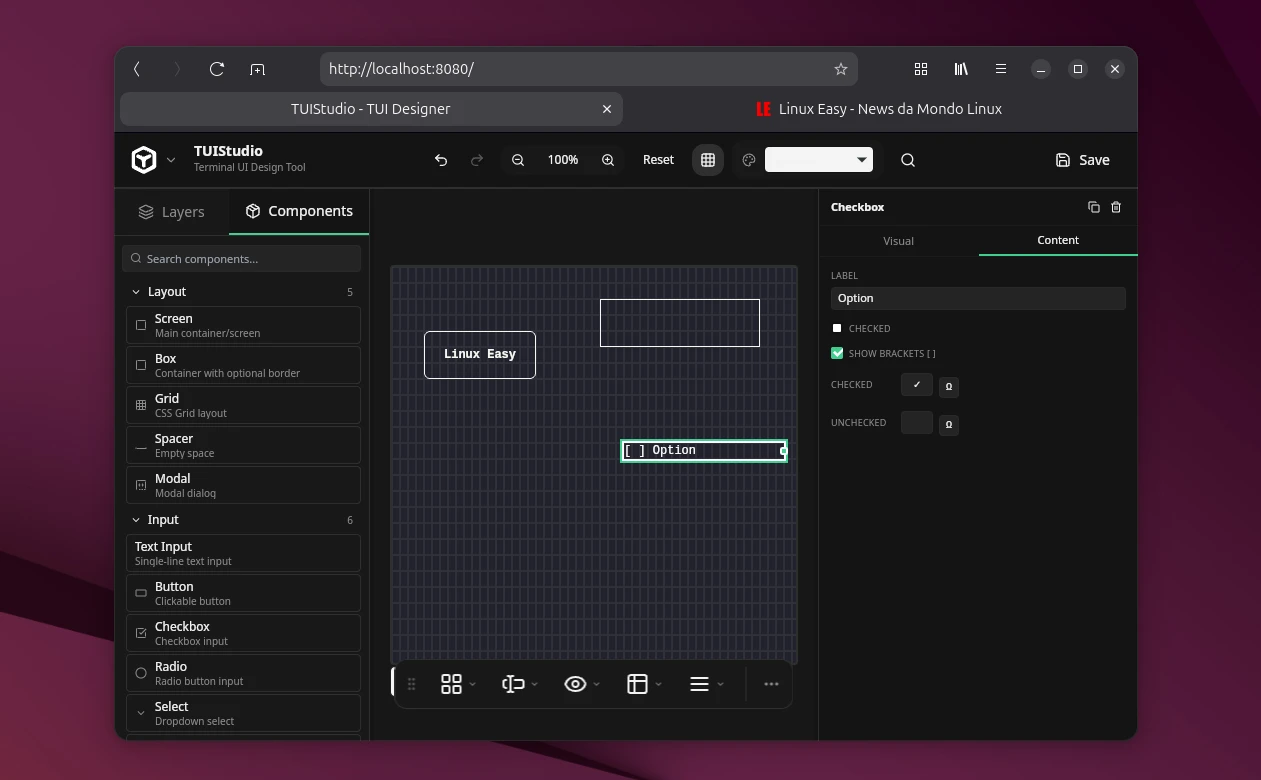Enable the Checked checkbox
This screenshot has height=780, width=1261.
(x=837, y=328)
